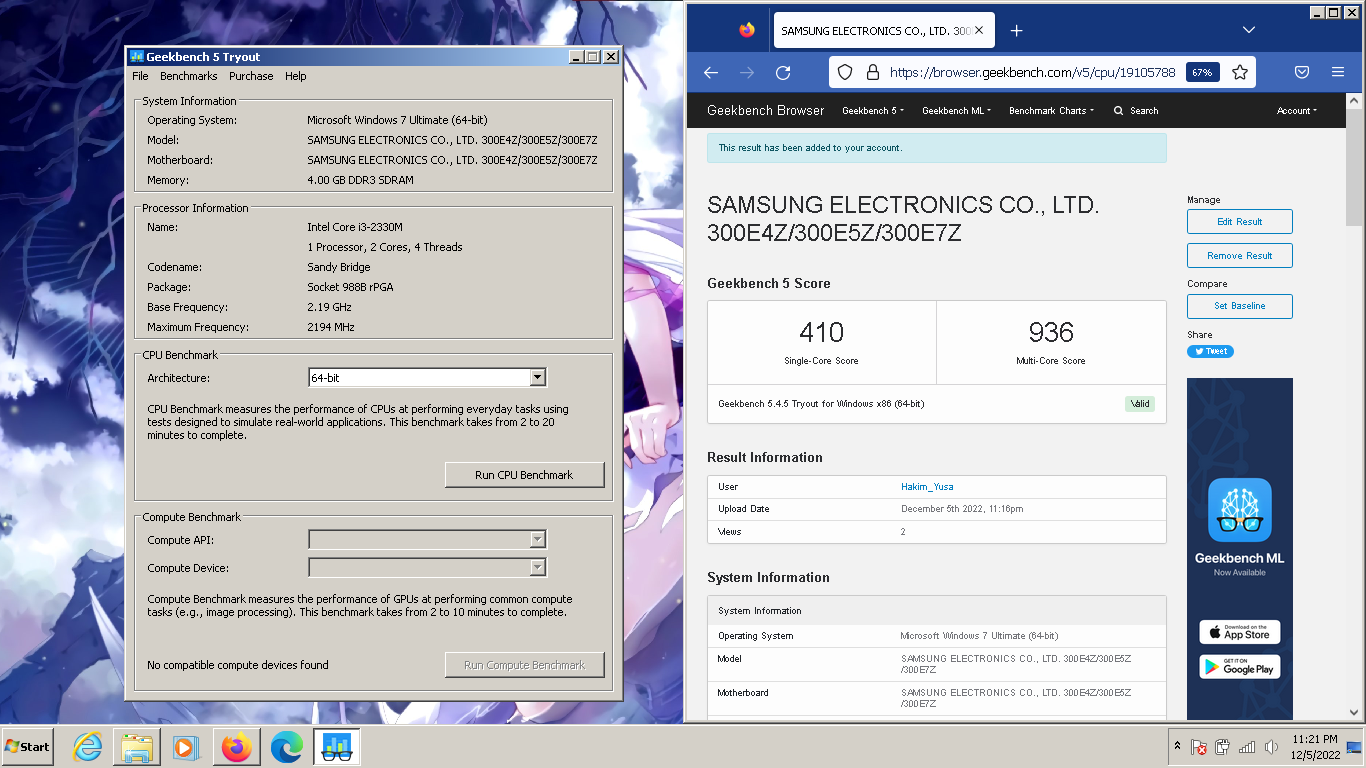Screen dimensions: 1366x768
Task: Click the padlock site info icon
Action: point(872,72)
